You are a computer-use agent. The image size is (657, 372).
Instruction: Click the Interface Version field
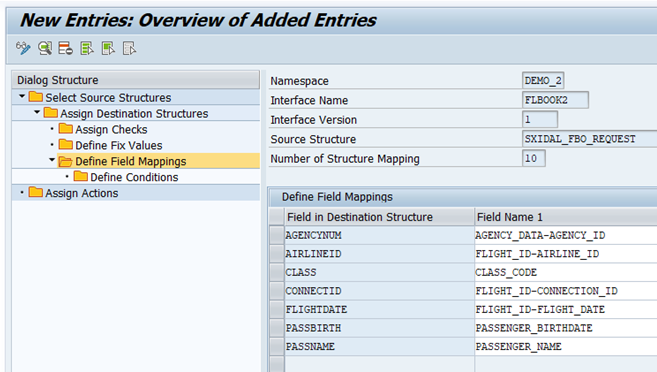point(540,119)
